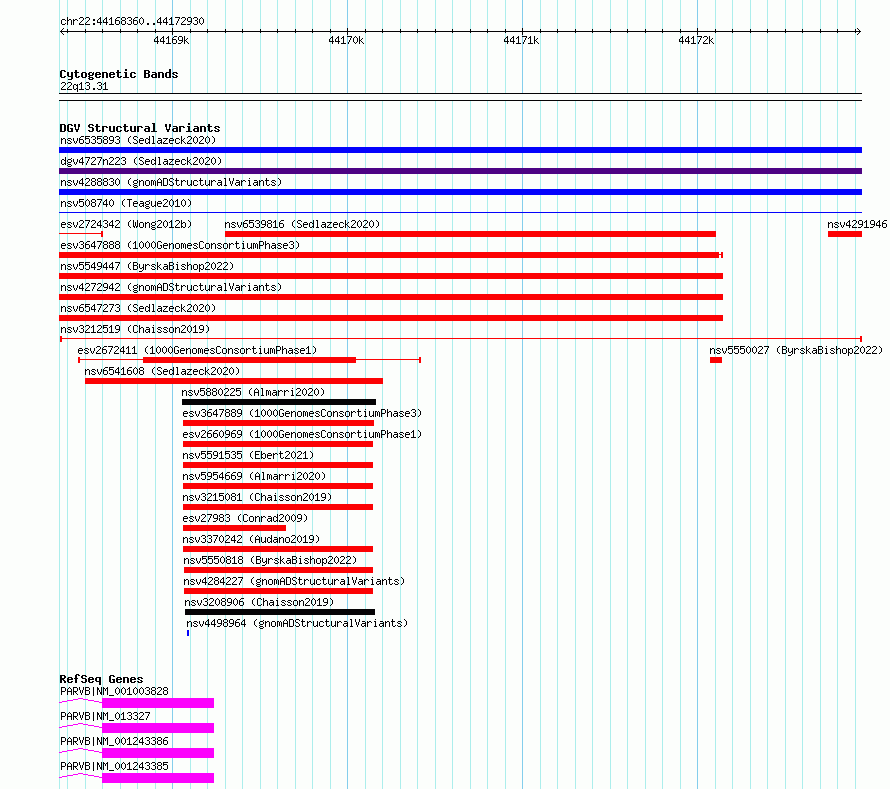
Task: Click the RefSeq Genes track title
Action: (x=101, y=679)
